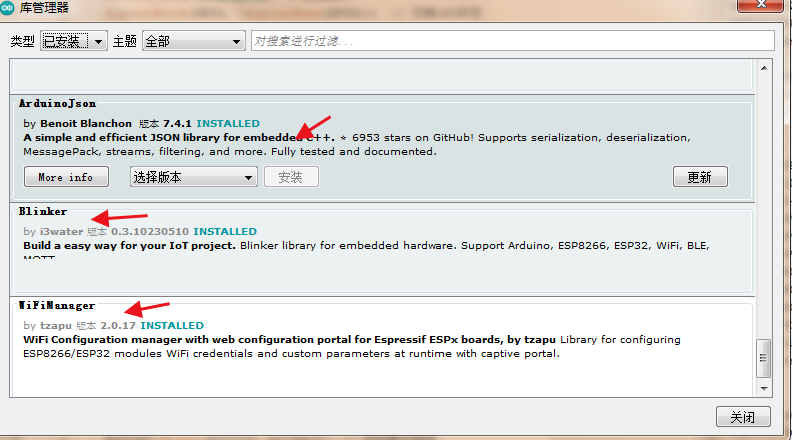
Task: Select the Blinker library entry title
Action: (x=42, y=211)
